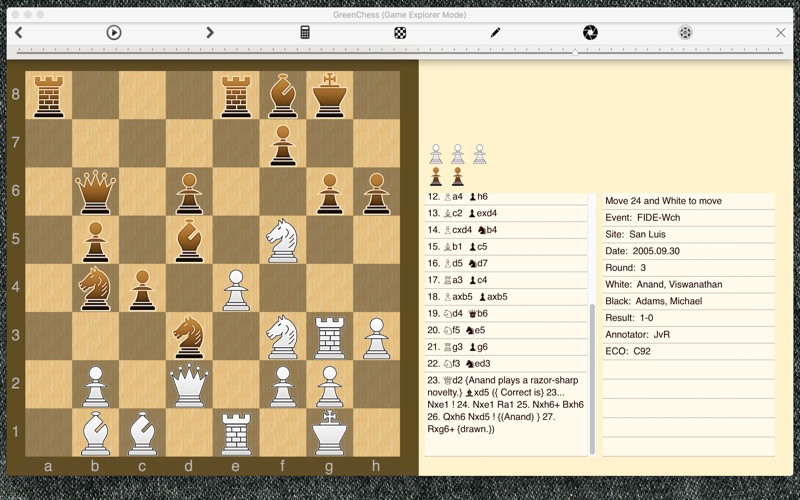Jump to move 17. Ra3 c4

point(506,280)
